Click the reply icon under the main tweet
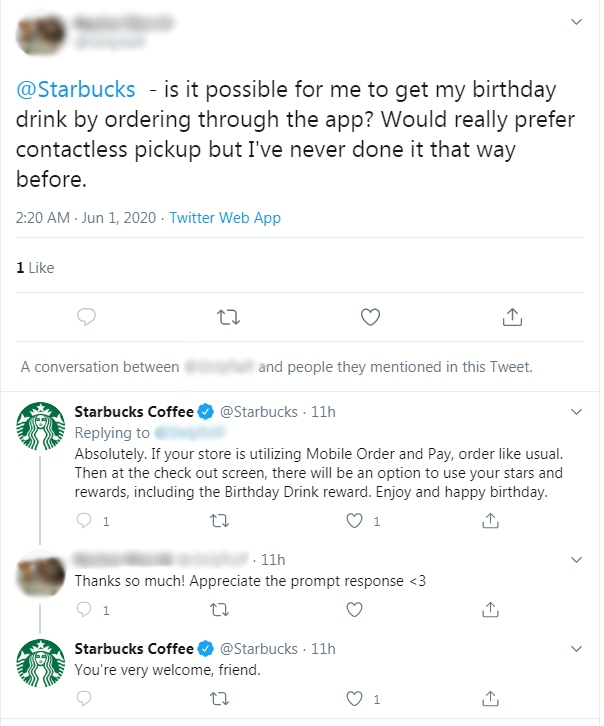The image size is (604, 726). 86,317
